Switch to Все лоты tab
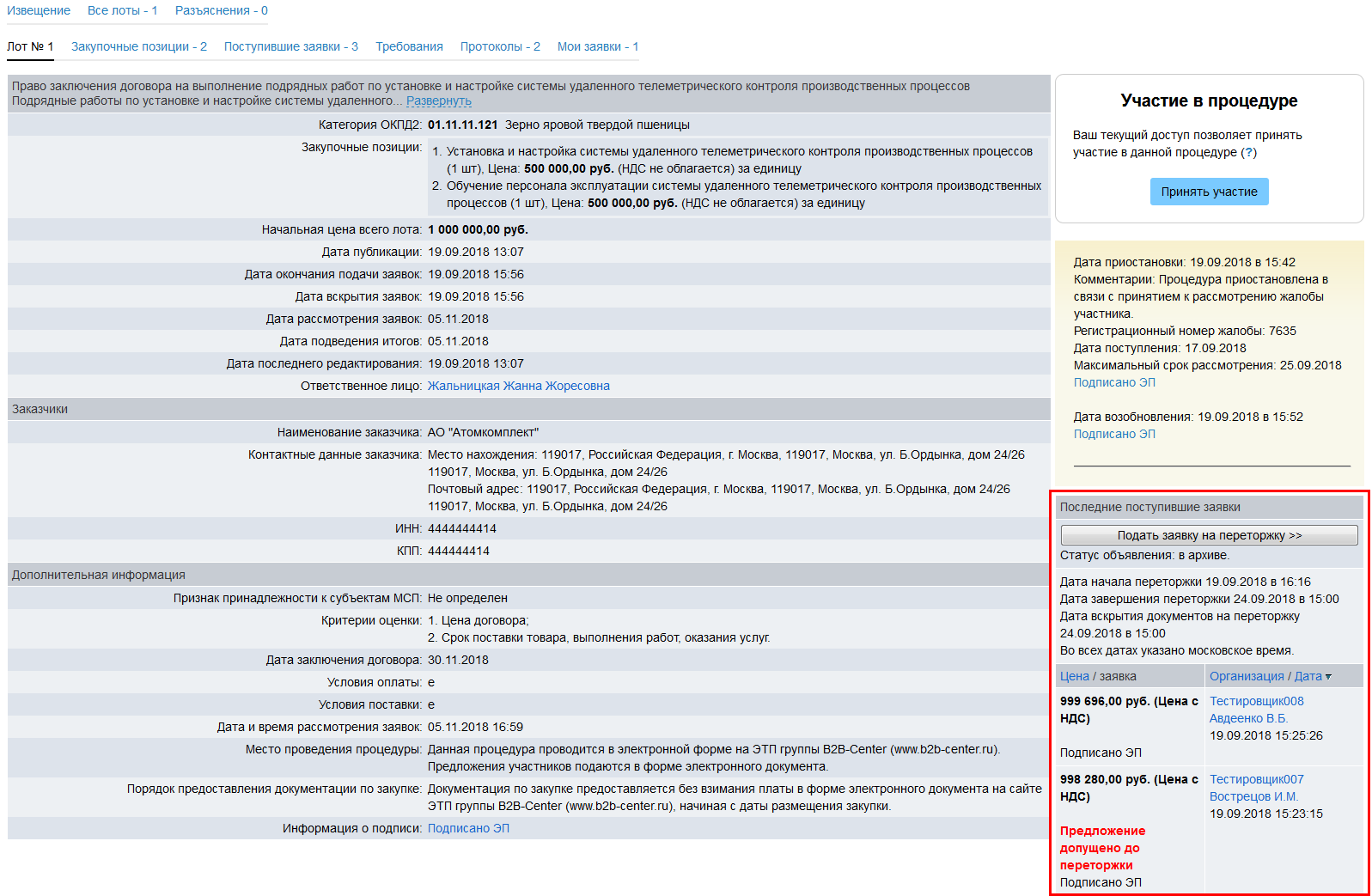Viewport: 1372px width, 896px height. coord(122,10)
